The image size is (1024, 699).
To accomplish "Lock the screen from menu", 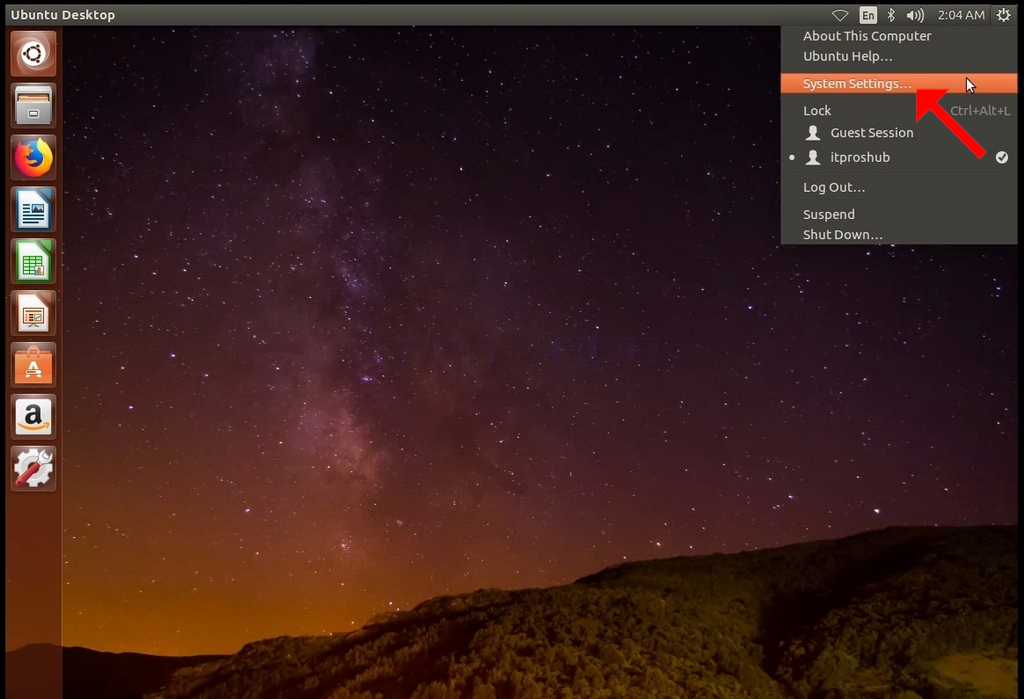I will point(899,111).
